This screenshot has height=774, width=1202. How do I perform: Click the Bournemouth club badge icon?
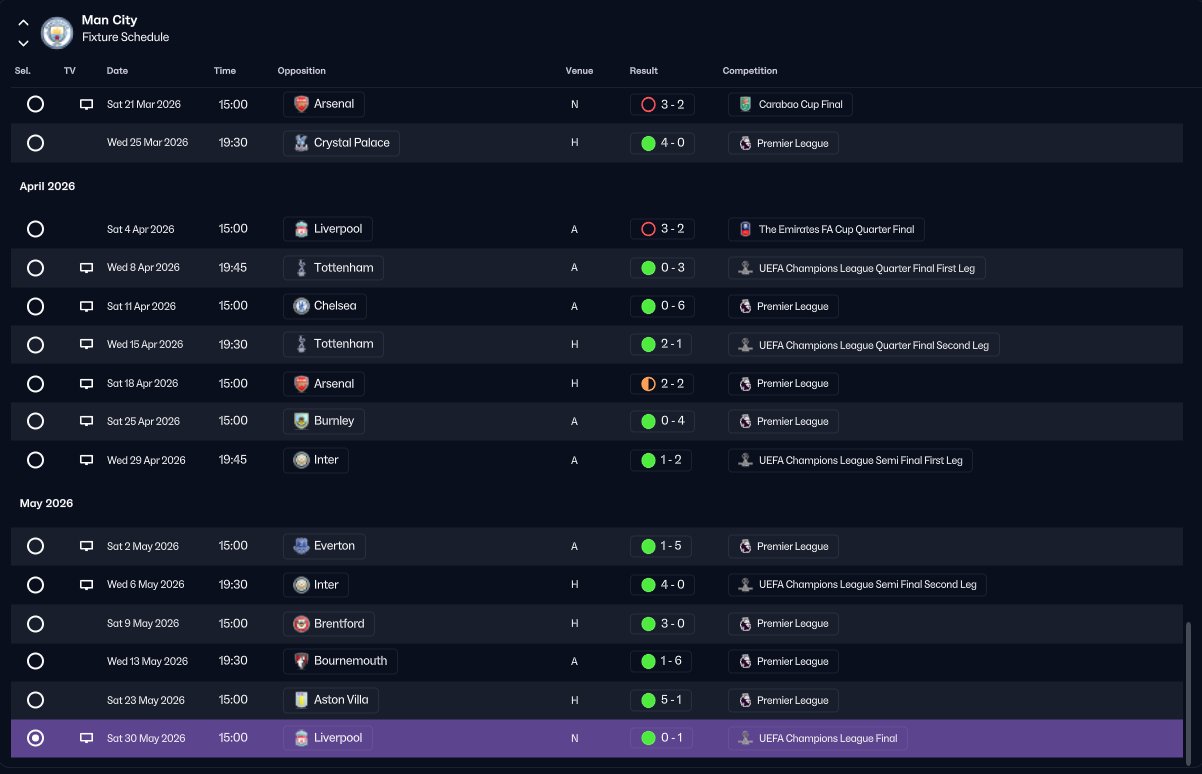tap(301, 661)
